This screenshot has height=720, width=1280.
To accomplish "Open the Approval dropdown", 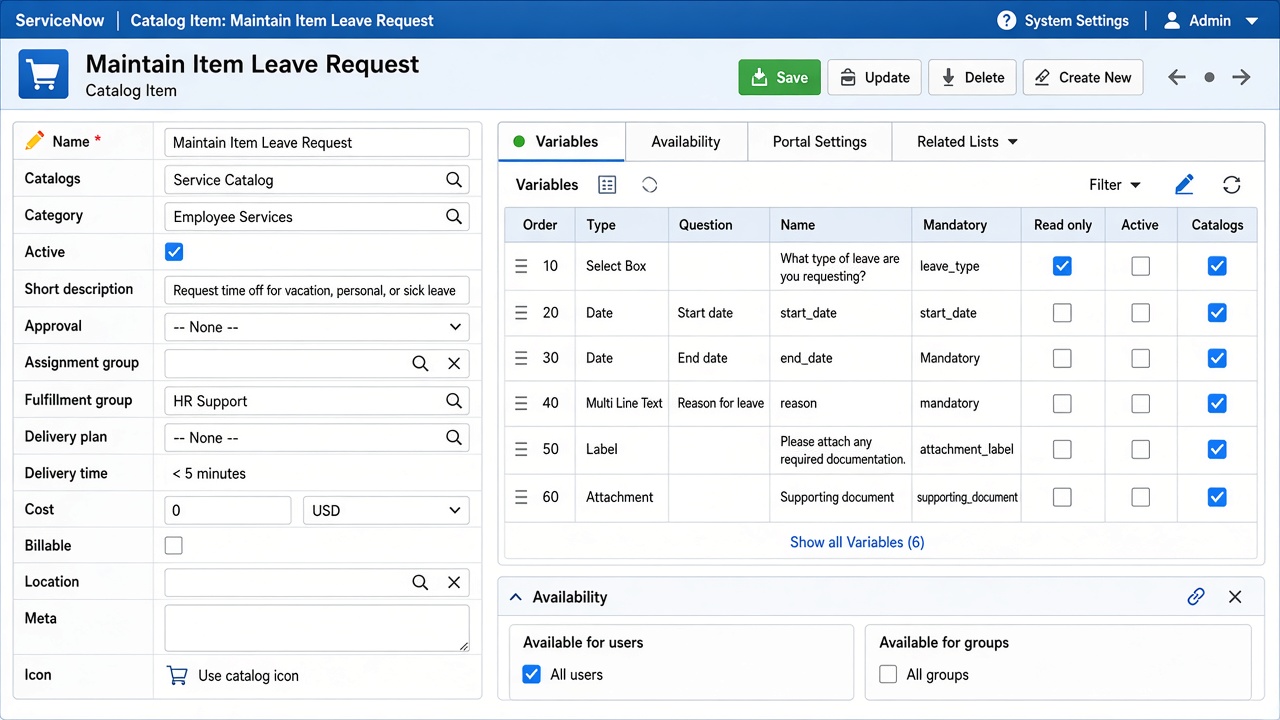I will click(317, 327).
